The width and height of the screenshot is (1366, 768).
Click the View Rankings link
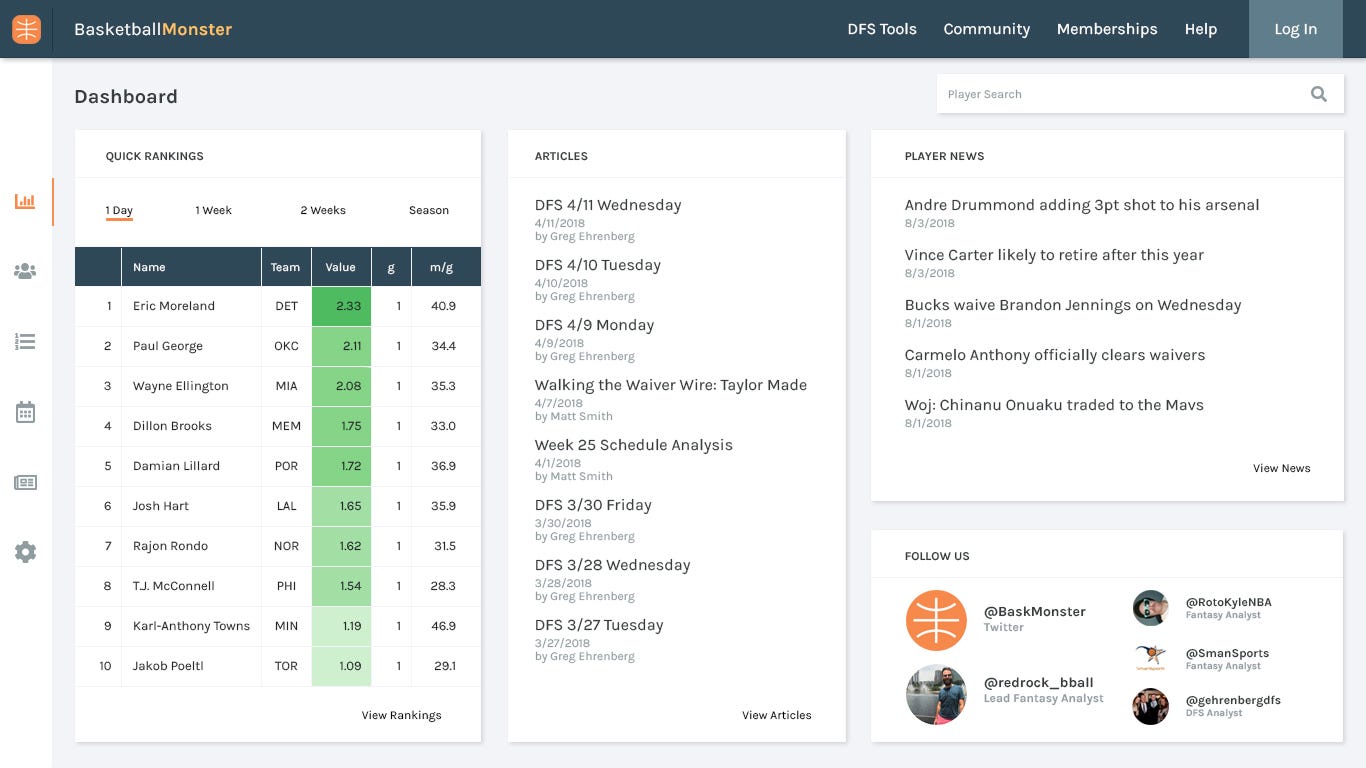pyautogui.click(x=401, y=715)
